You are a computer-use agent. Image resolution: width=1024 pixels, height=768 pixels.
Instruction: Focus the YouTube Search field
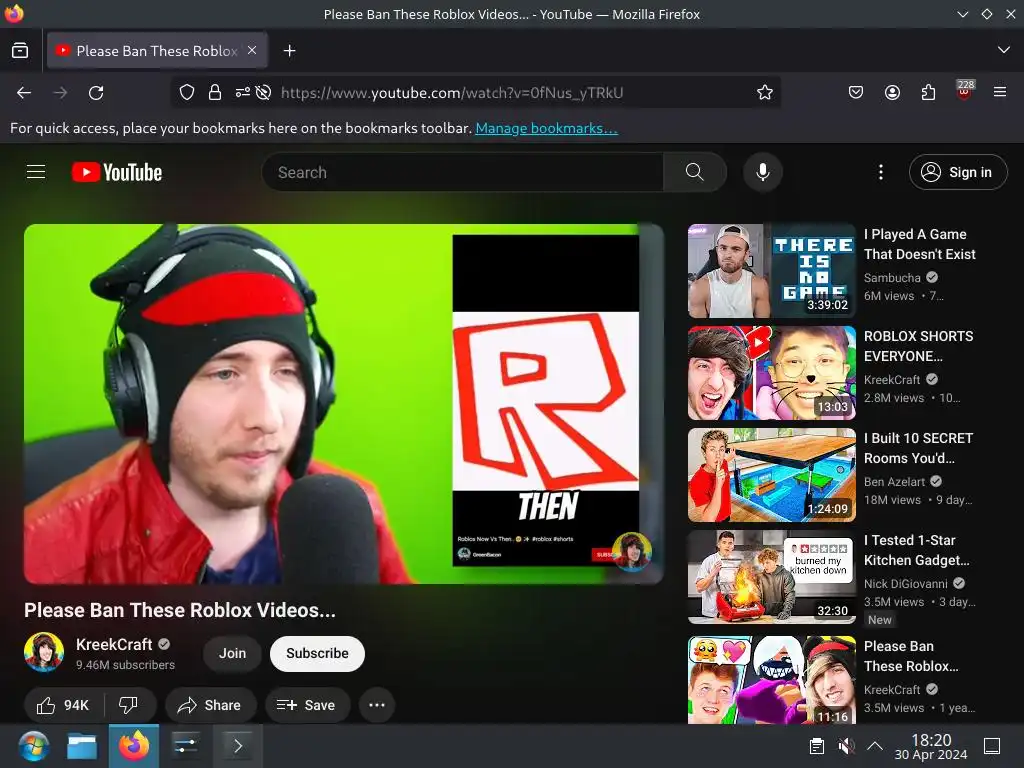462,172
